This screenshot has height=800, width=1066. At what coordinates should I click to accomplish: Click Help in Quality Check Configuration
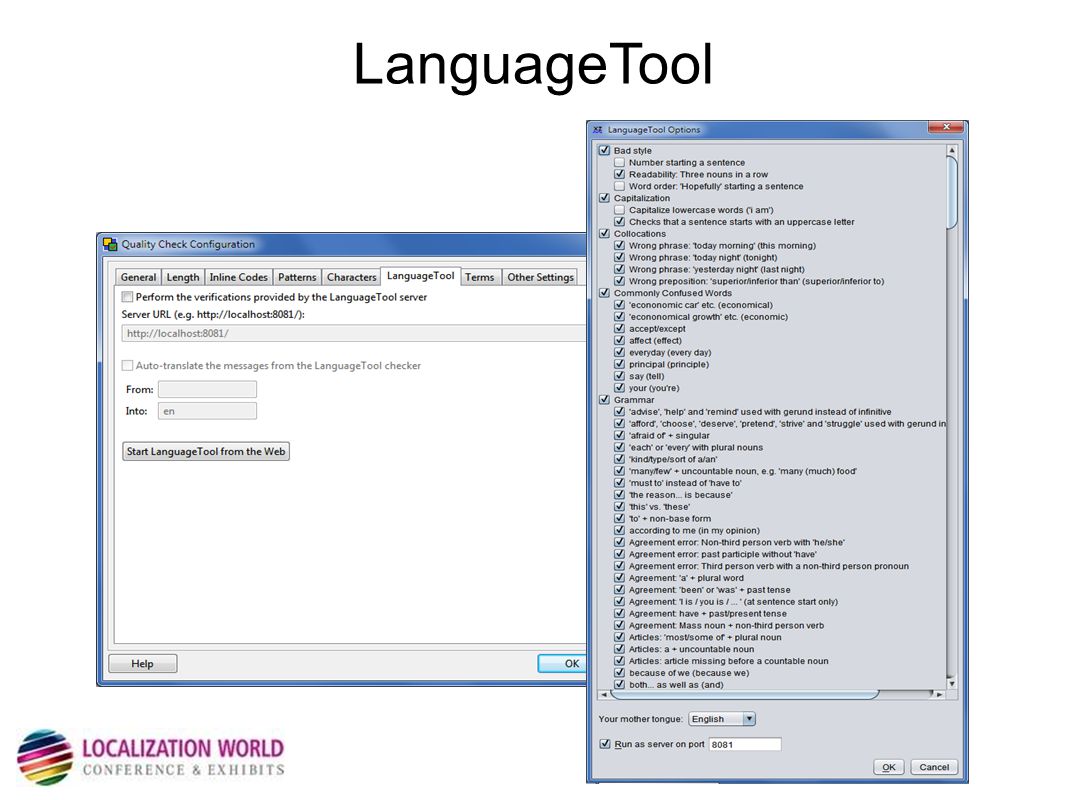[x=143, y=663]
